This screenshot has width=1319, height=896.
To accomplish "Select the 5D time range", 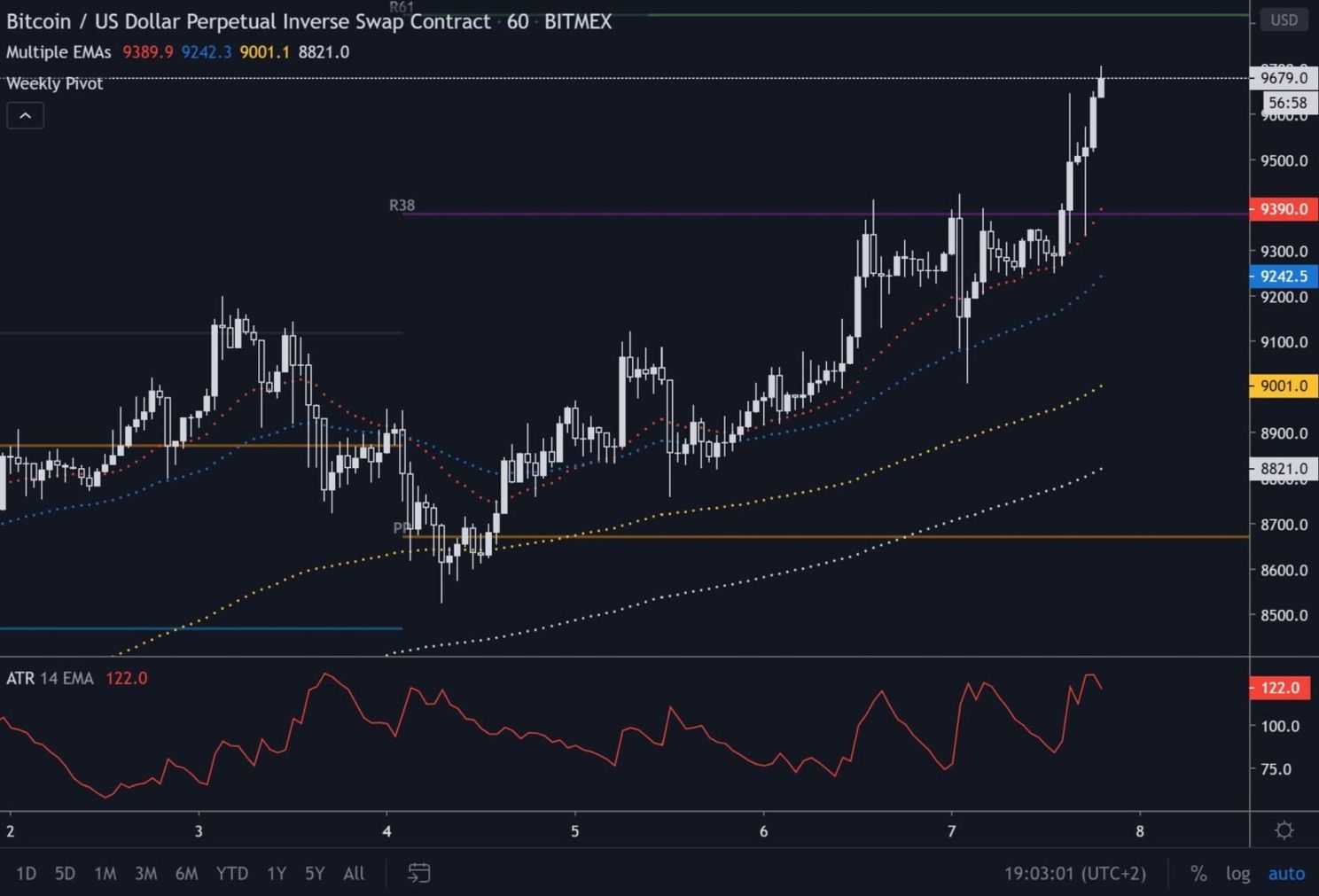I will coord(65,874).
